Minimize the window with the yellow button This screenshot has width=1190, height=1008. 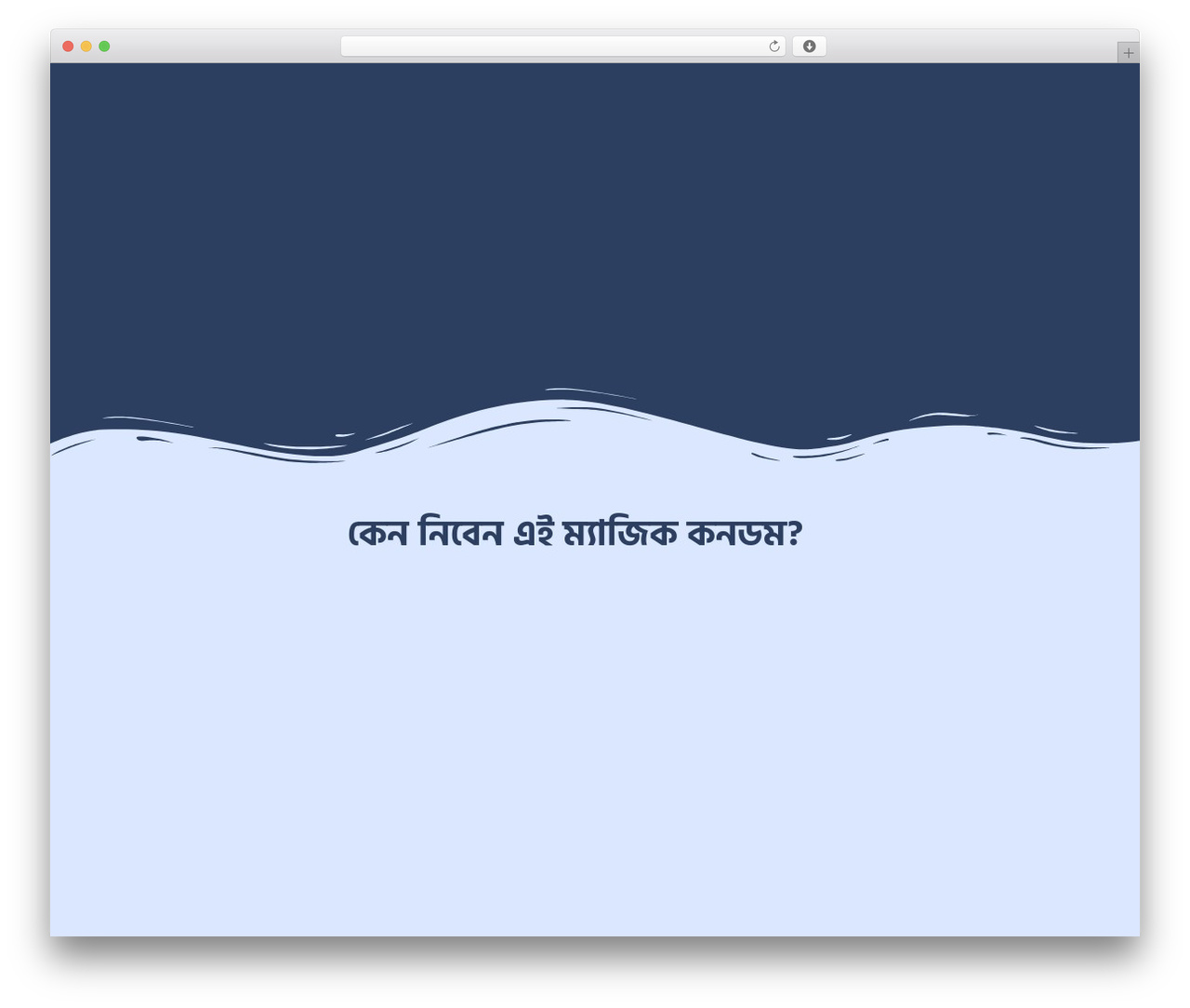click(x=86, y=46)
